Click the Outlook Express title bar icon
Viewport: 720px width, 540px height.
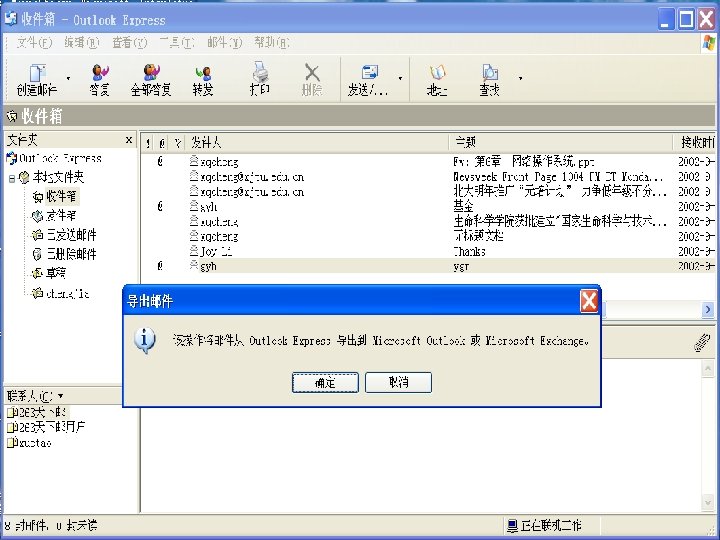pos(11,19)
